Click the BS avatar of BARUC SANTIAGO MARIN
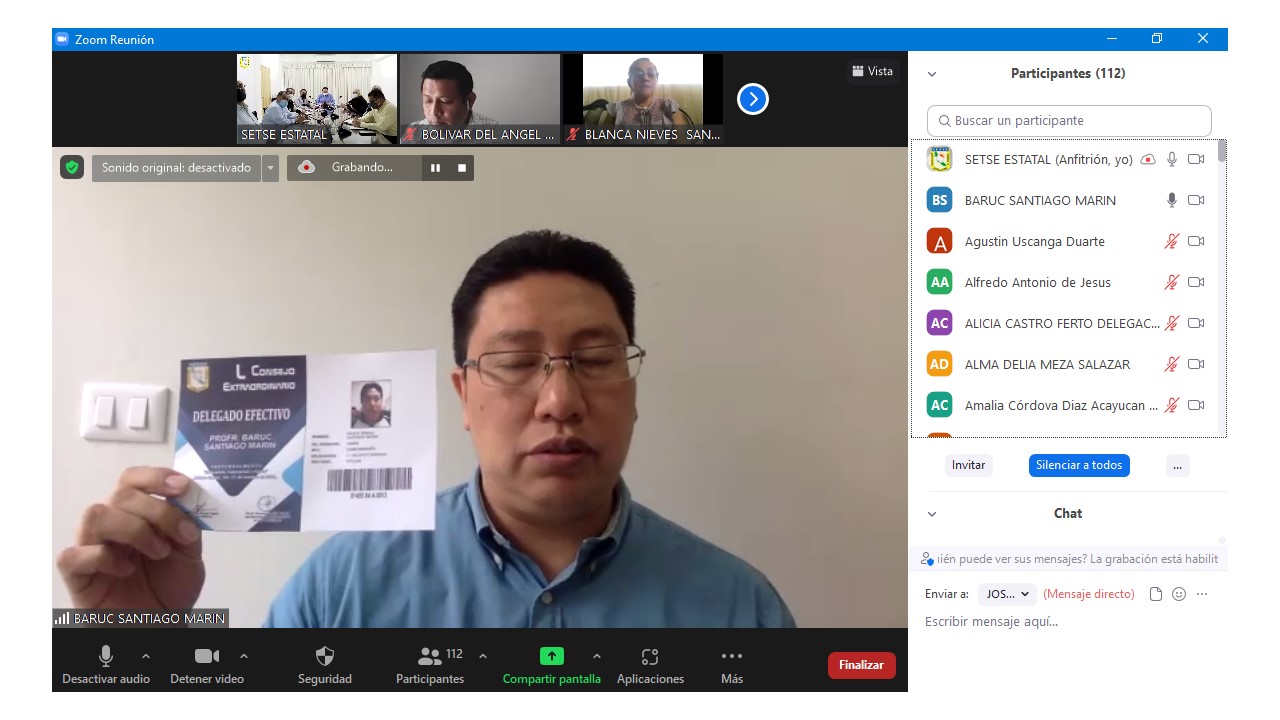The image size is (1280, 720). click(x=939, y=200)
